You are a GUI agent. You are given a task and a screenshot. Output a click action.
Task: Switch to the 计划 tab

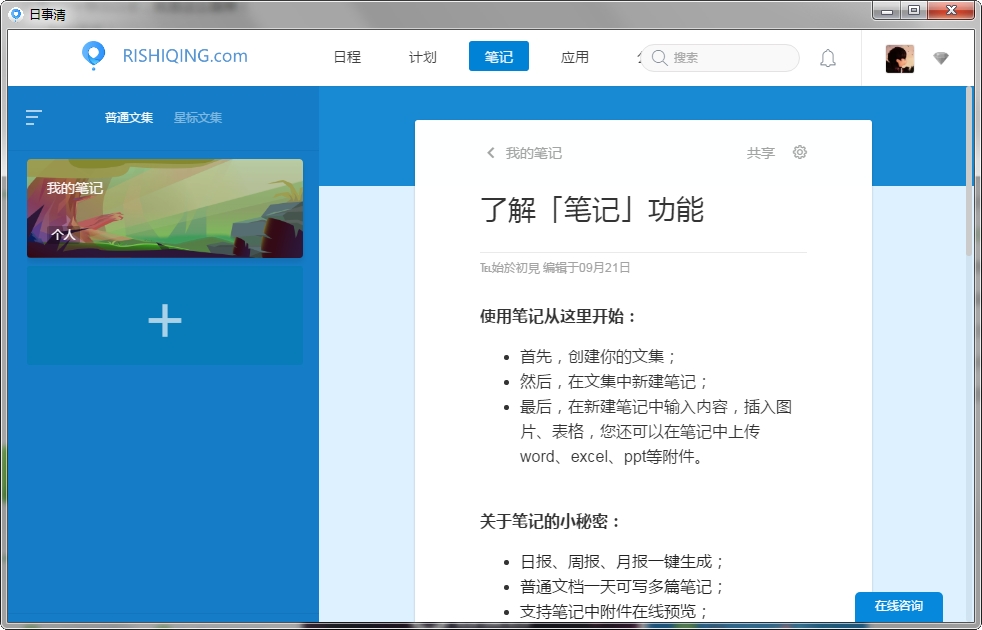[x=423, y=57]
